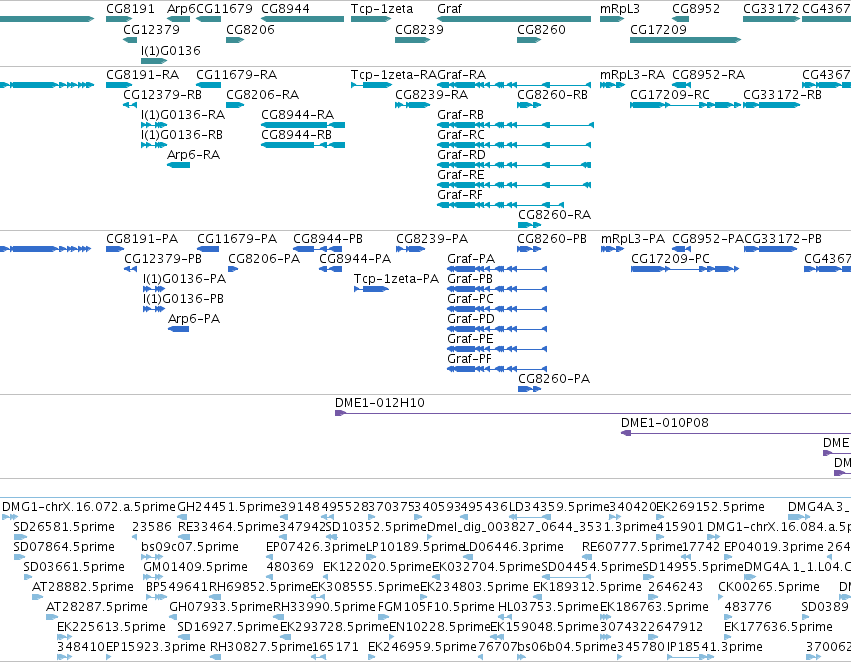Select the Tcp-1zeta-RA transcript label
This screenshot has width=851, height=662.
pos(393,74)
